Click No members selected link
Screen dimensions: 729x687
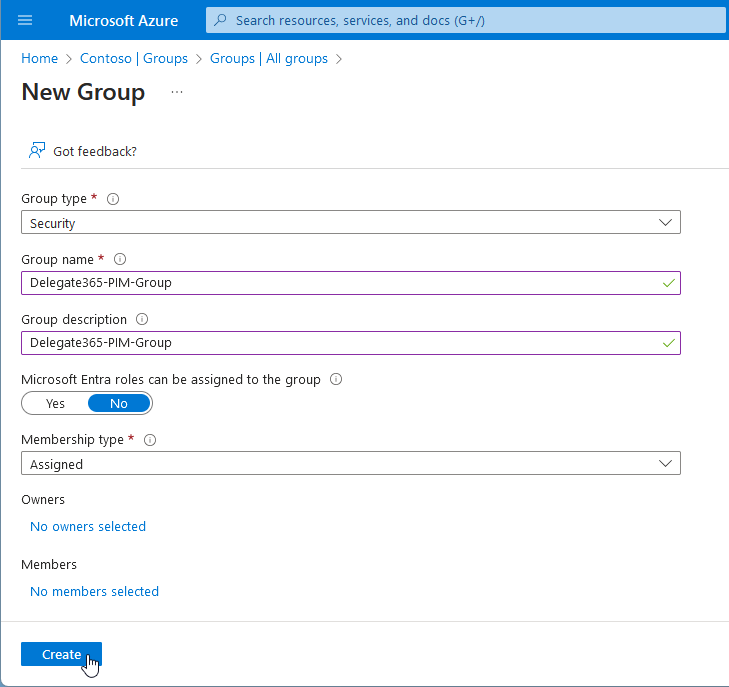click(94, 592)
